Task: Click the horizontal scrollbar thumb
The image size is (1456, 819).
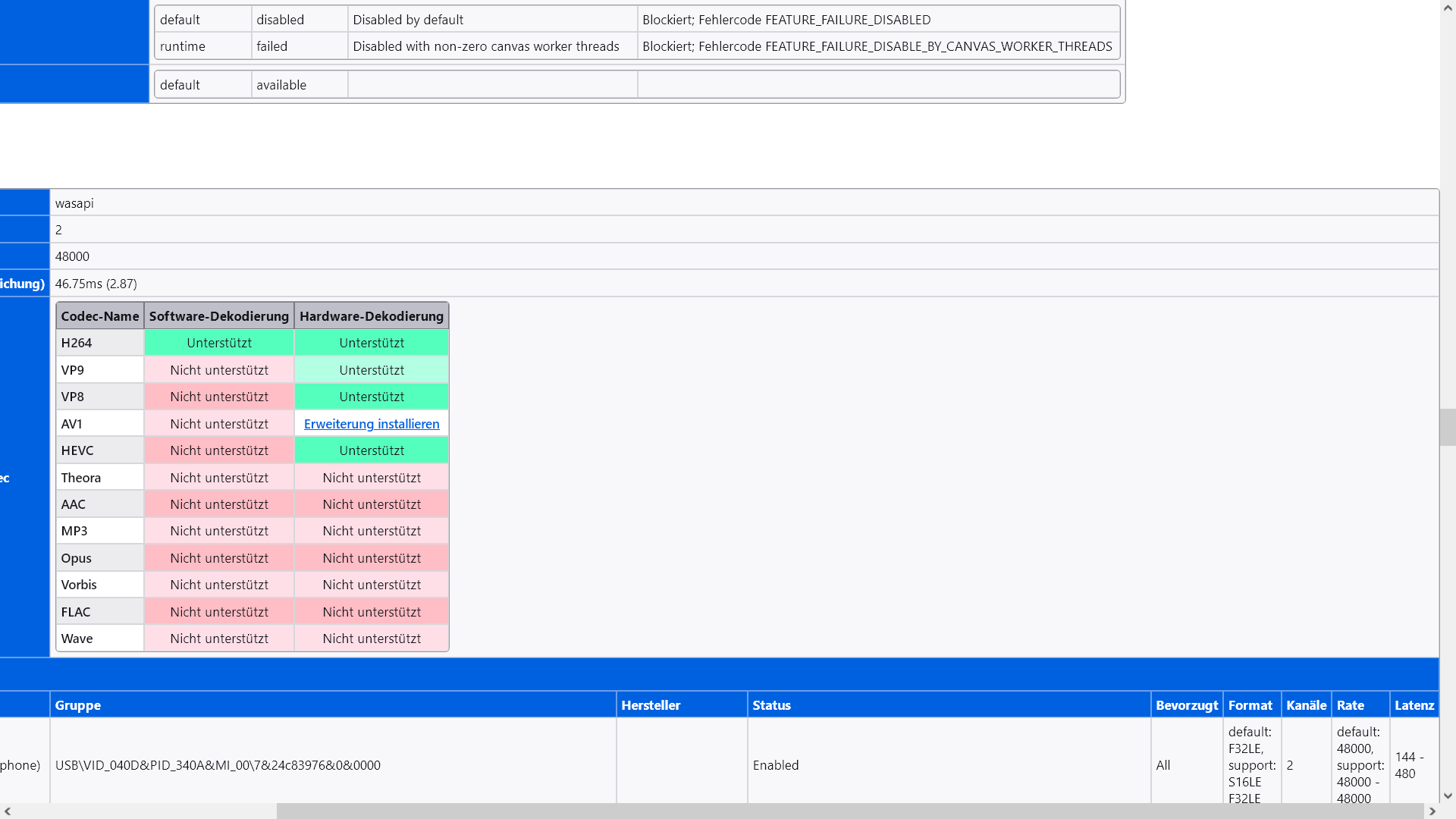Action: tap(849, 811)
